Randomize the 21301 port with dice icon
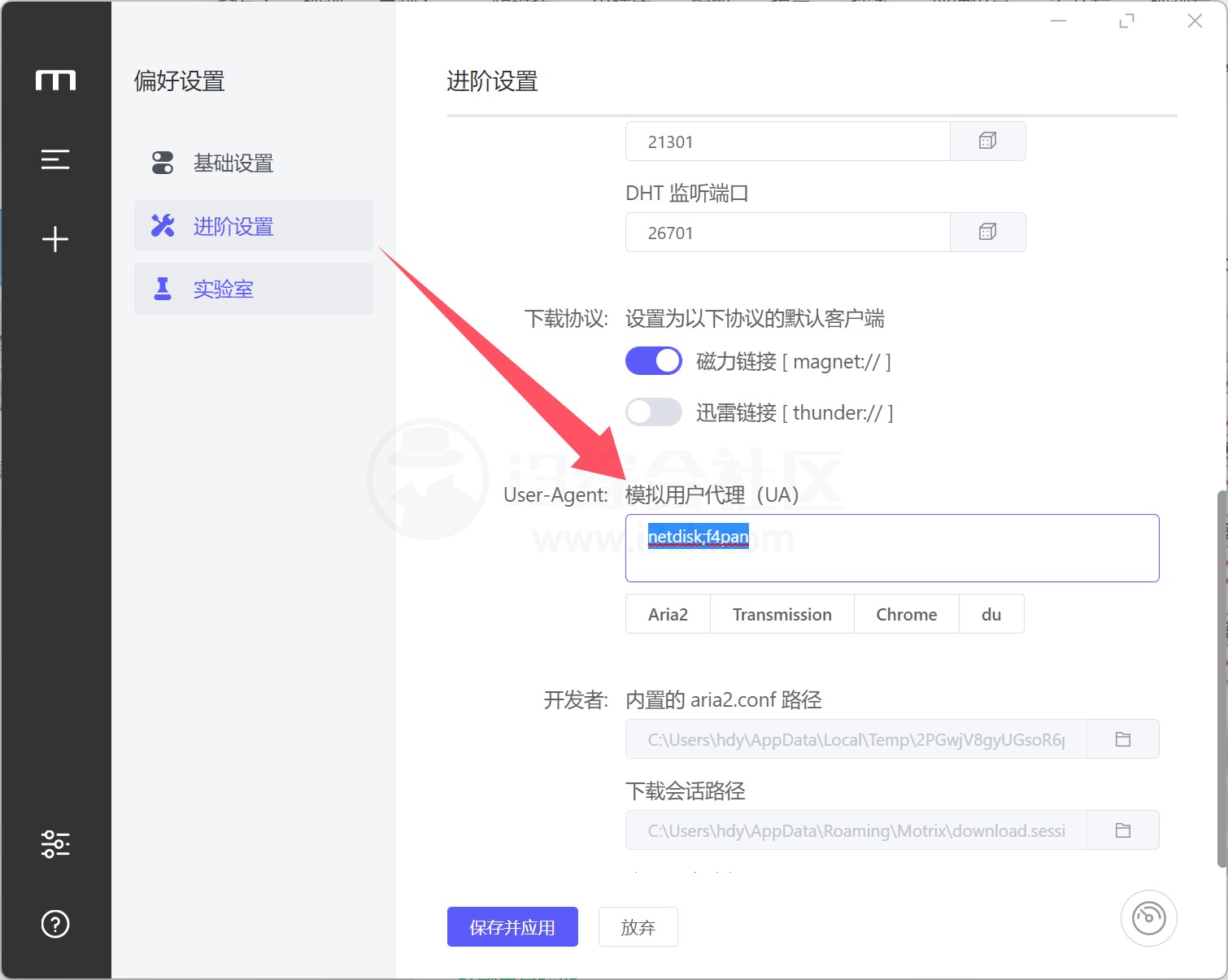This screenshot has height=980, width=1228. 987,142
